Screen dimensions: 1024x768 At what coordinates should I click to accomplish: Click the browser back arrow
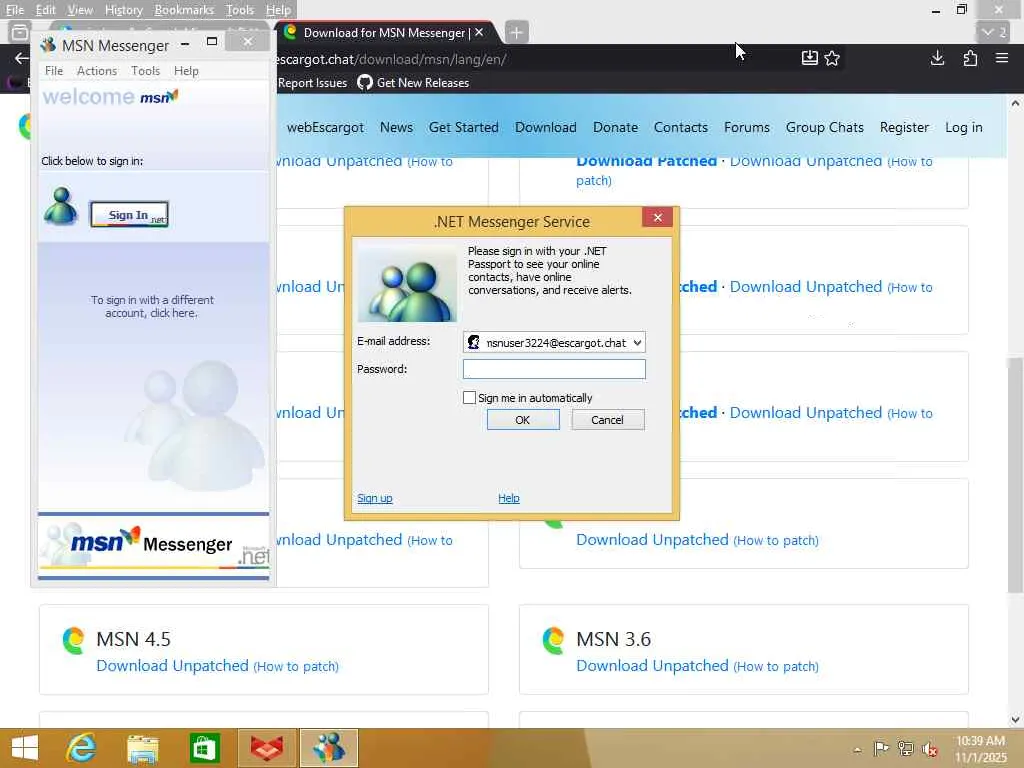click(22, 58)
